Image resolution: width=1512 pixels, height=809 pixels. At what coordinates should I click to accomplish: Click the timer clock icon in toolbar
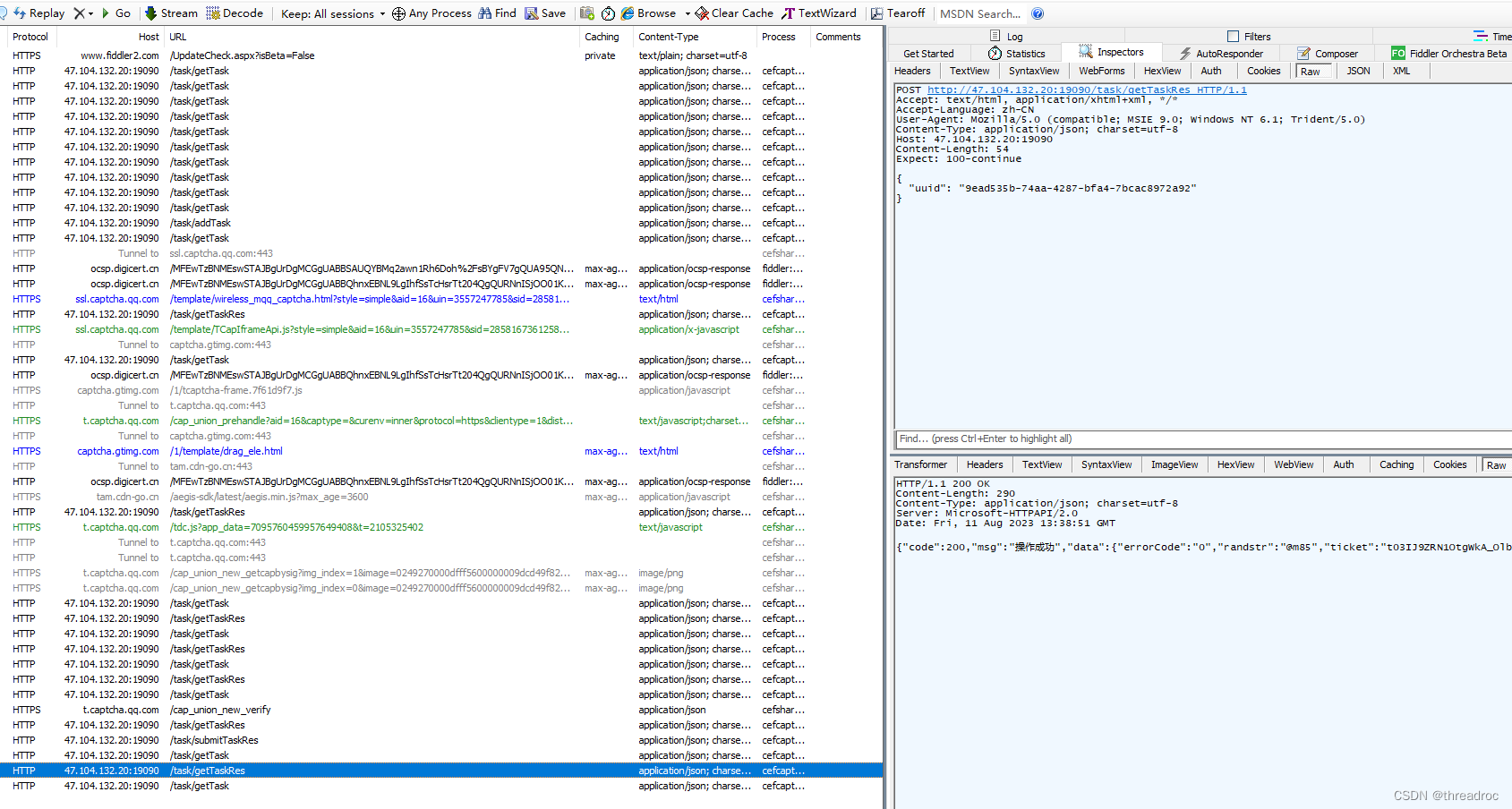608,13
